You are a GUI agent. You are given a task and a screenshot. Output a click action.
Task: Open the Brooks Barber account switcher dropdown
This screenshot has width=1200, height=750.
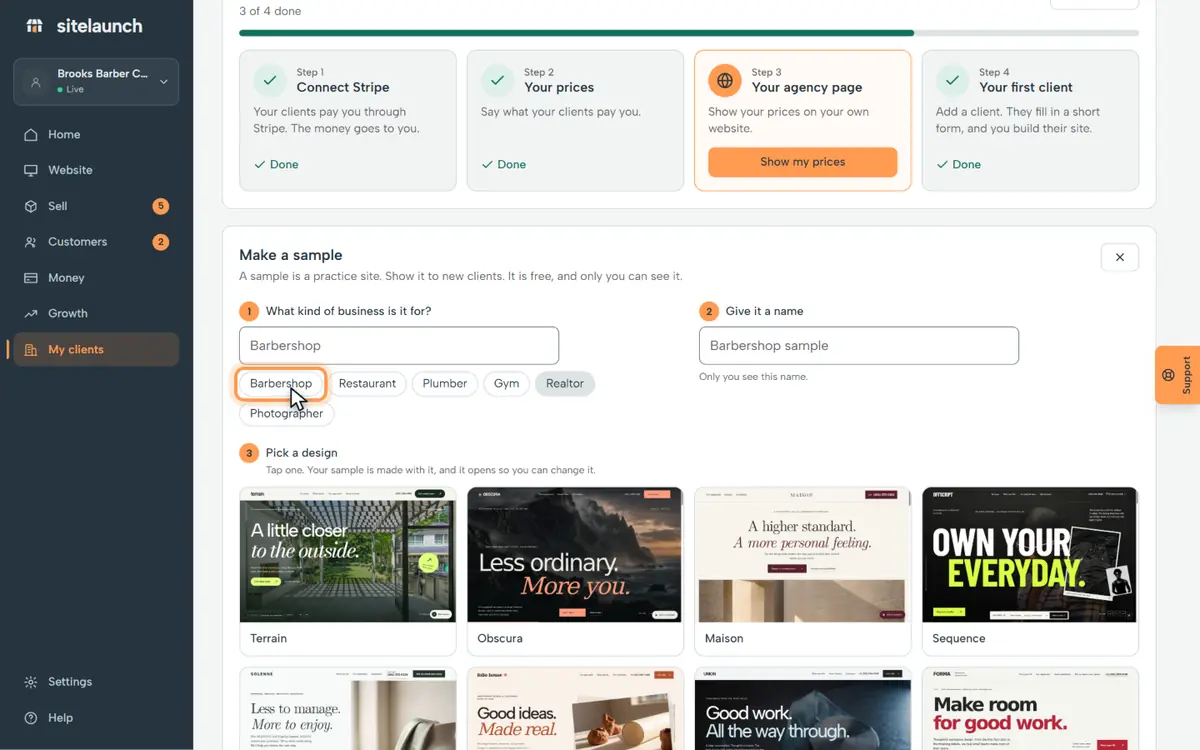pos(96,82)
